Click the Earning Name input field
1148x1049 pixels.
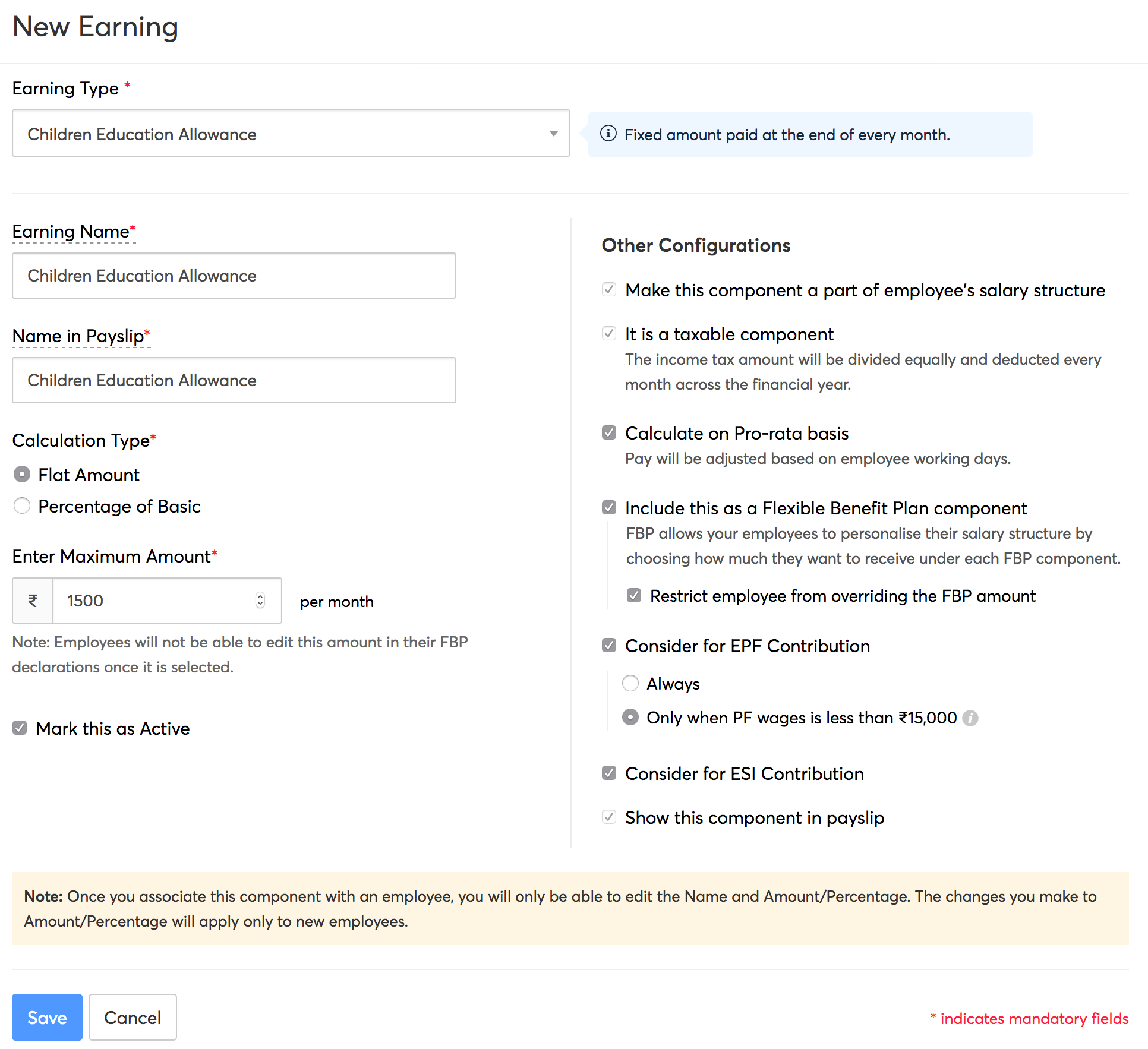pos(234,275)
